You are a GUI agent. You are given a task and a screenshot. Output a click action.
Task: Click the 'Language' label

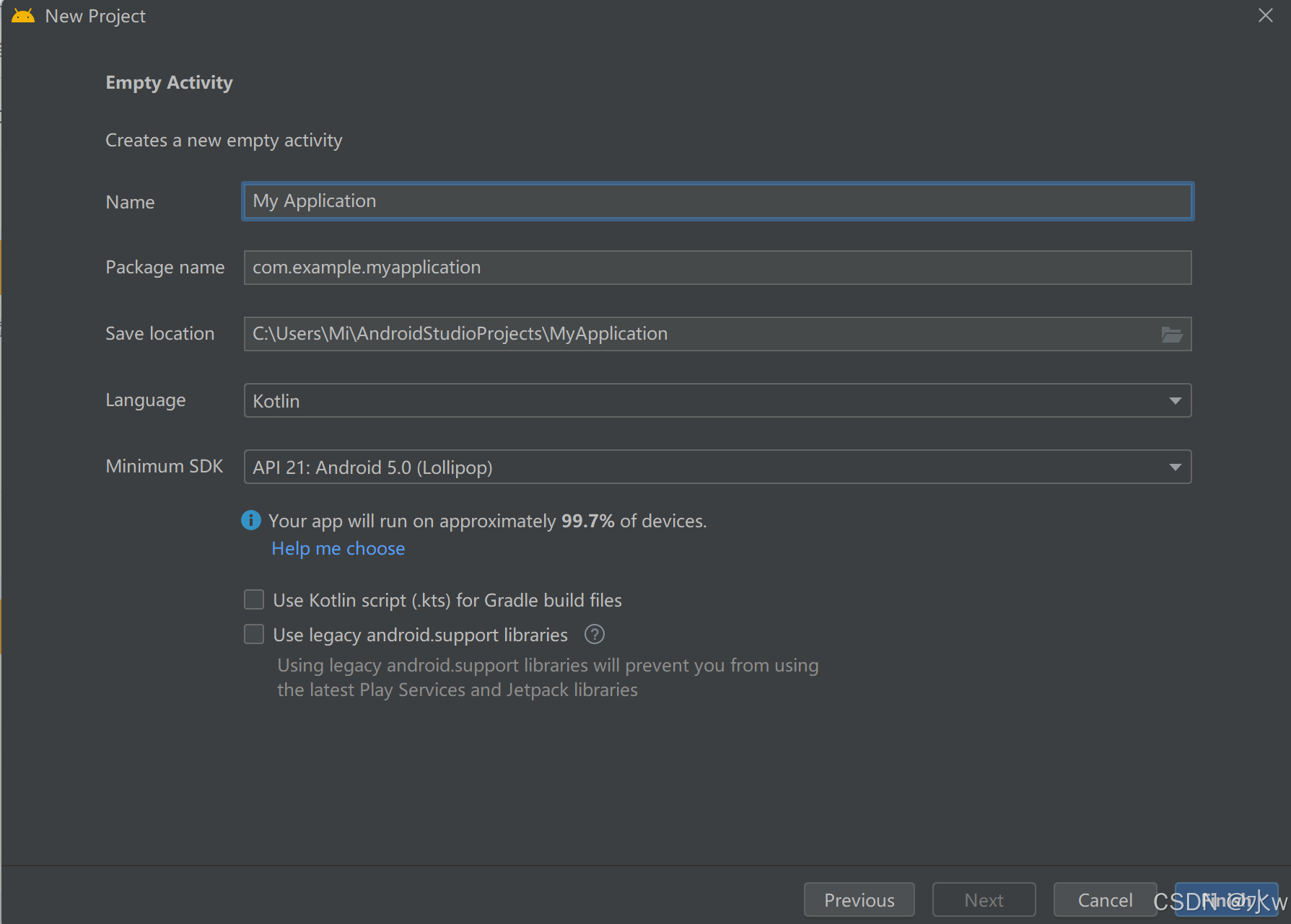(x=146, y=400)
